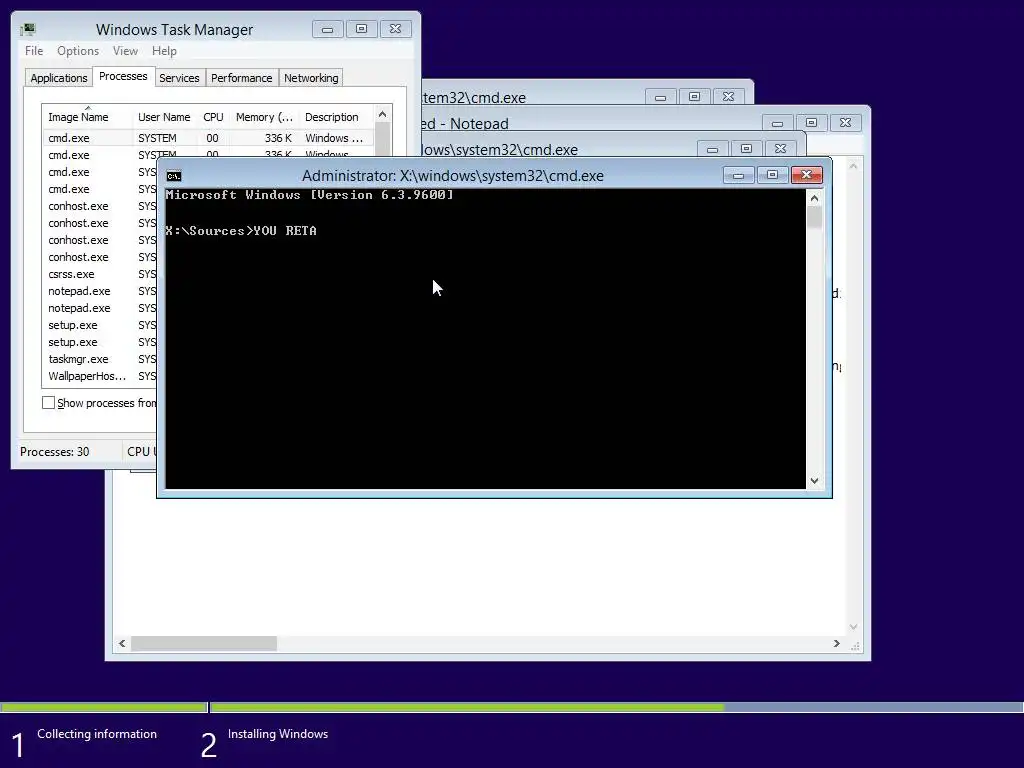Click the vertical scrollbar thumb in front cmd window
The image size is (1024, 768).
click(814, 217)
